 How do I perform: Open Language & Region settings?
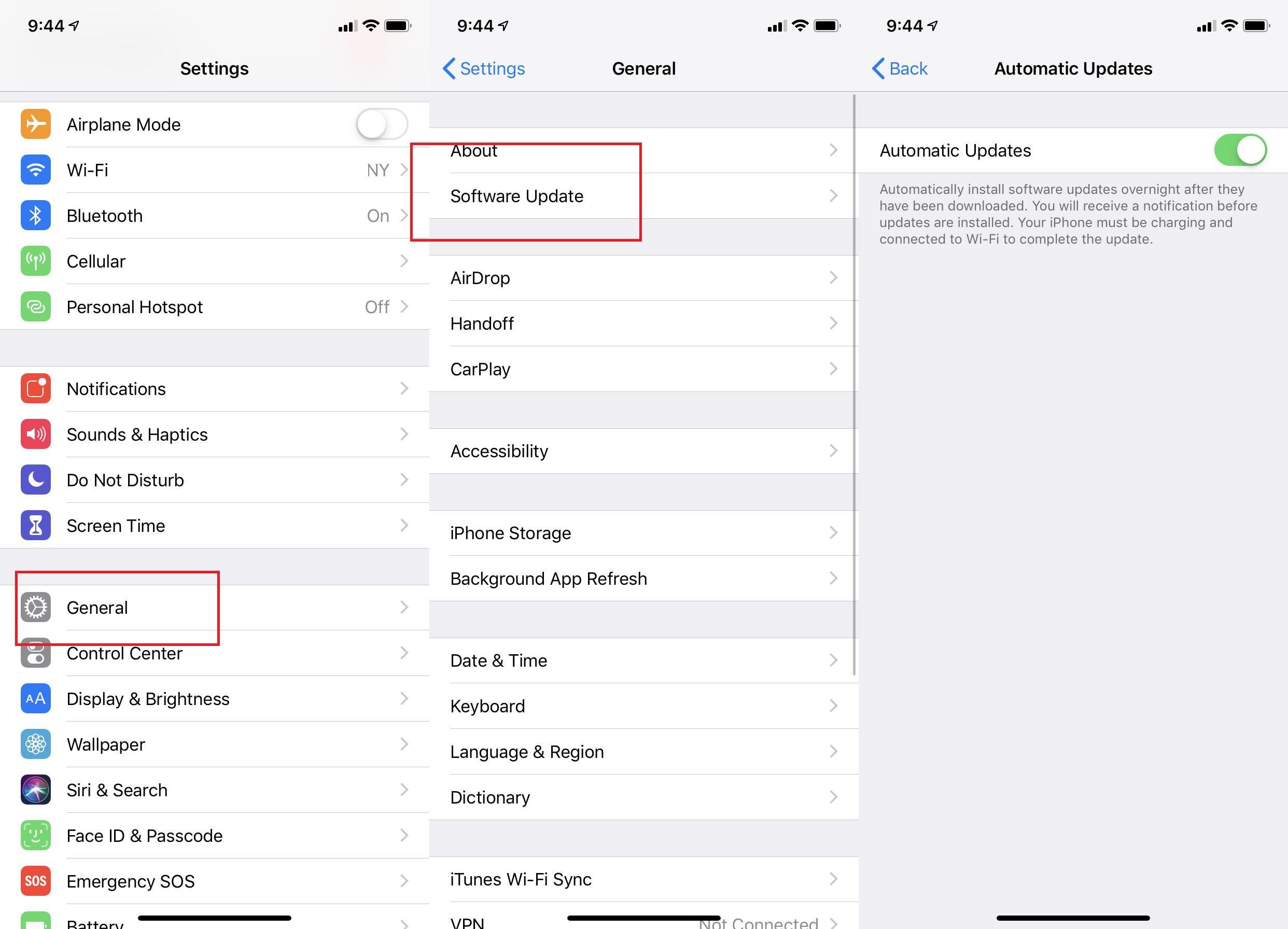(x=643, y=752)
